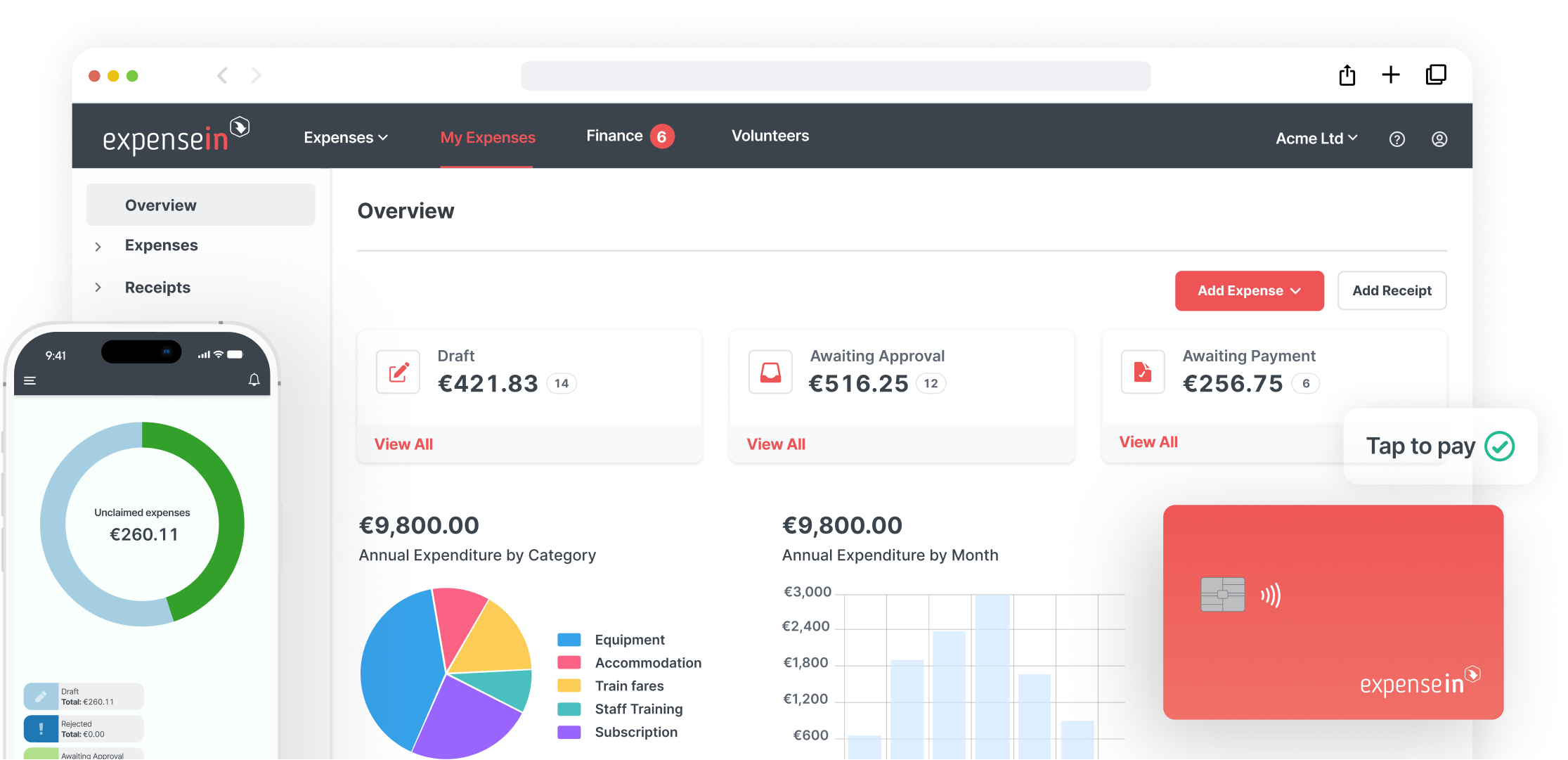Screen dimensions: 1568x760
Task: Open the notification bell on the phone screen
Action: (x=254, y=380)
